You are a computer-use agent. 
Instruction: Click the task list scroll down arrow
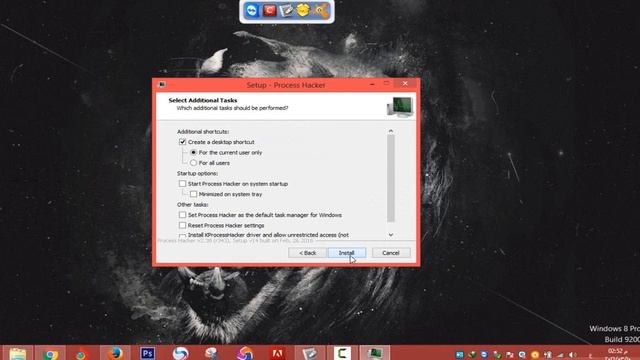pos(391,235)
